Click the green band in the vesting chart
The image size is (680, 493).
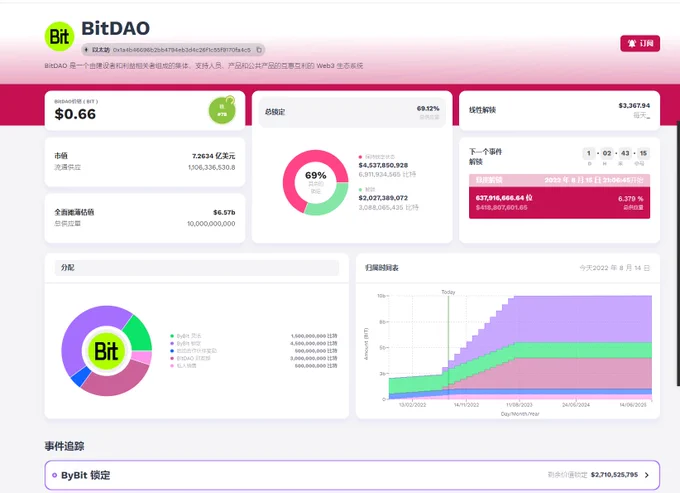(x=581, y=350)
